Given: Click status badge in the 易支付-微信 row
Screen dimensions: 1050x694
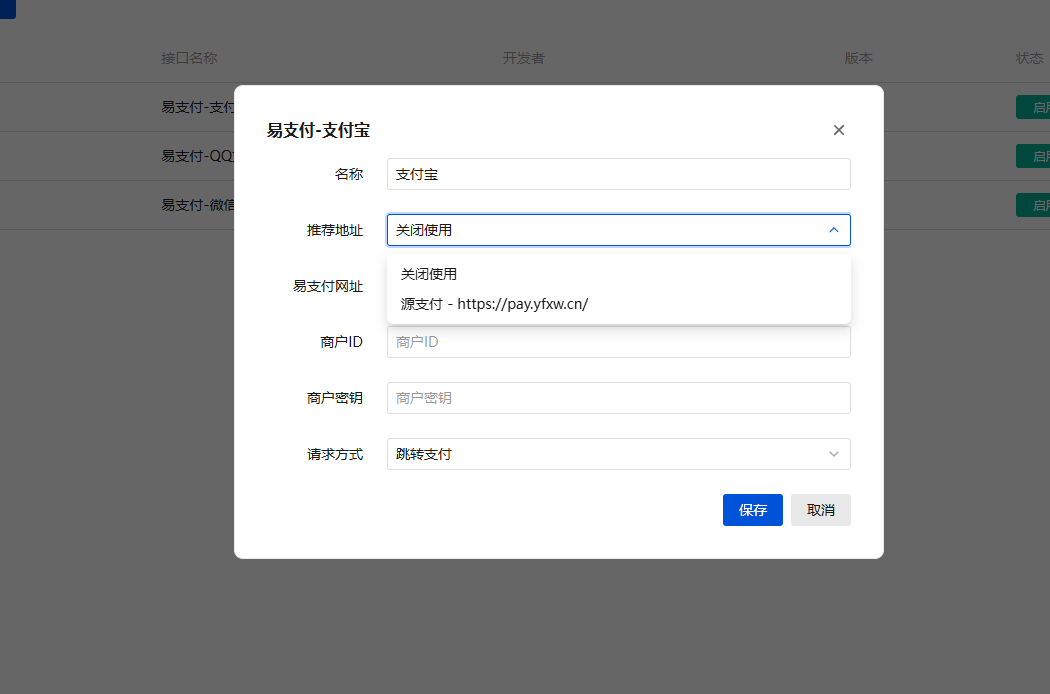Looking at the screenshot, I should click(1033, 205).
